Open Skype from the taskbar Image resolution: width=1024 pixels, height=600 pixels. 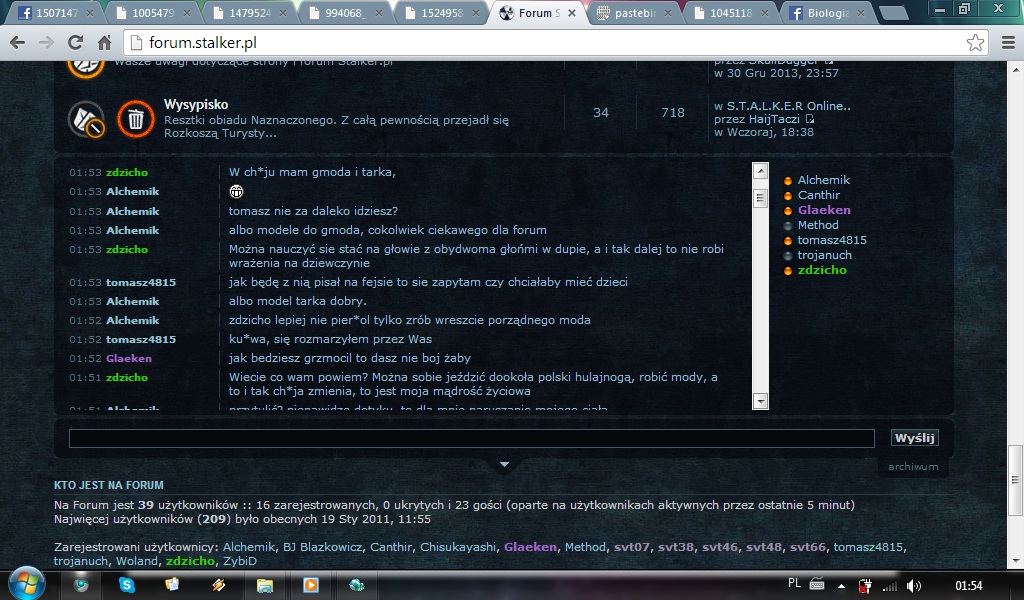click(127, 585)
